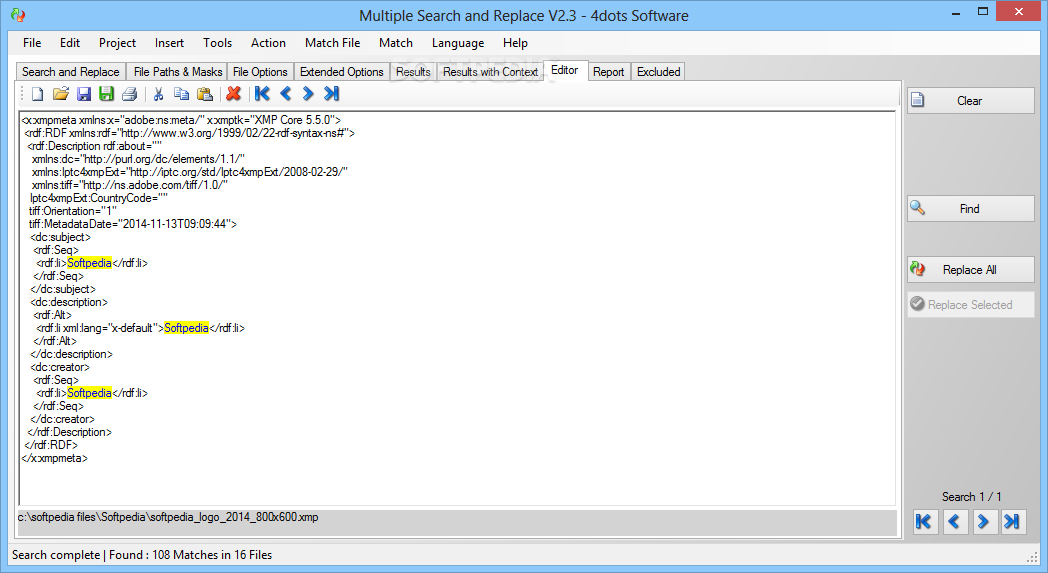
Task: Switch to File Options tab
Action: (x=260, y=72)
